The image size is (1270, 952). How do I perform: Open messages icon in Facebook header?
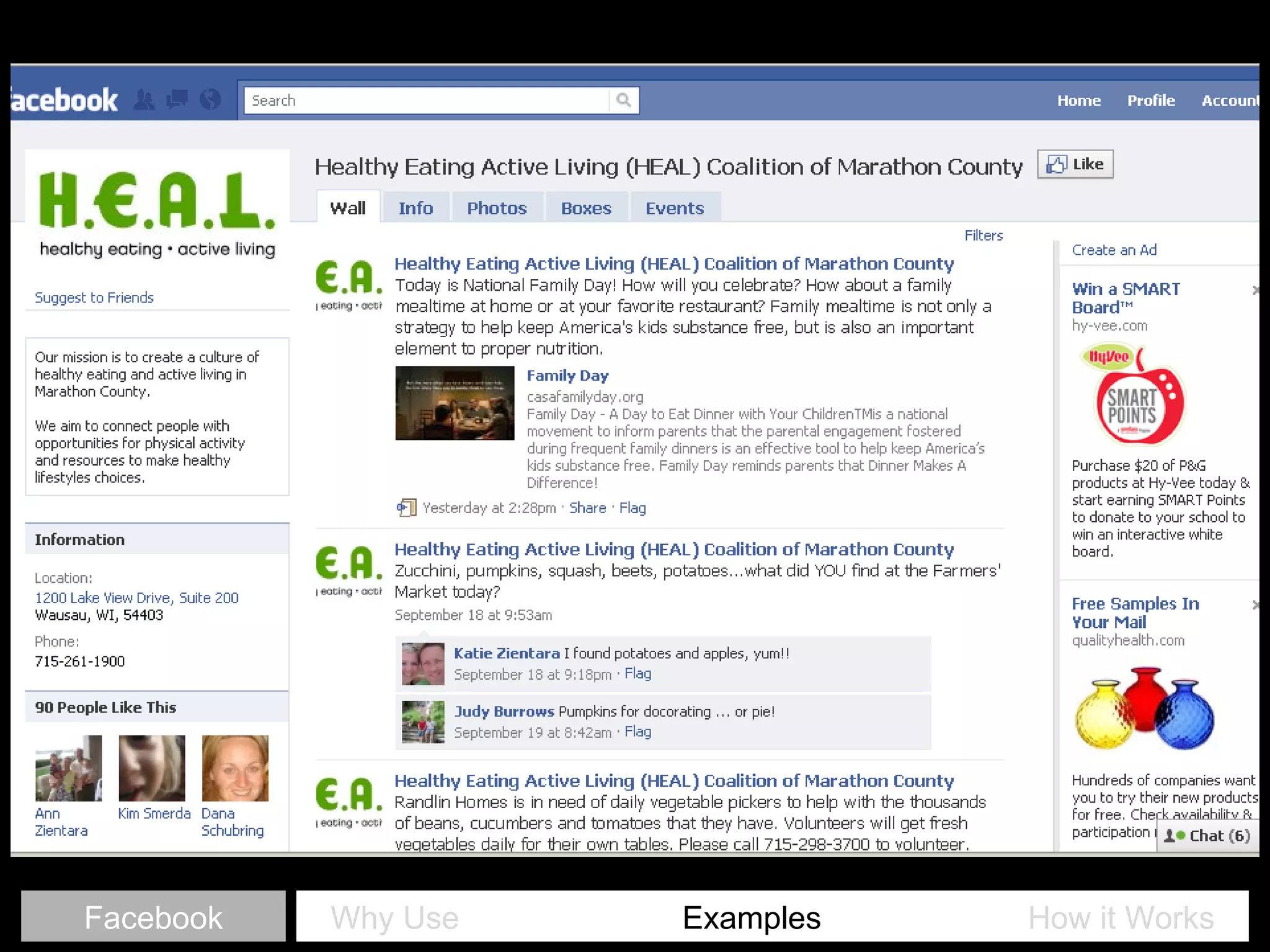coord(177,100)
